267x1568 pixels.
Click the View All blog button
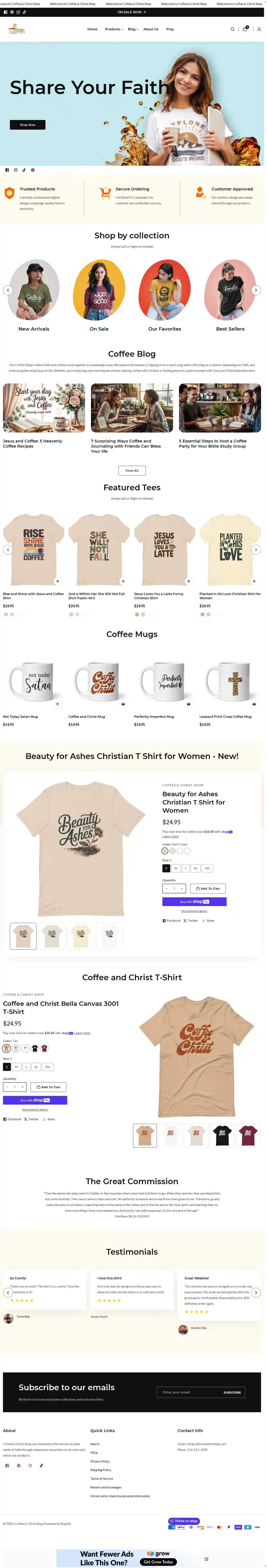point(132,471)
